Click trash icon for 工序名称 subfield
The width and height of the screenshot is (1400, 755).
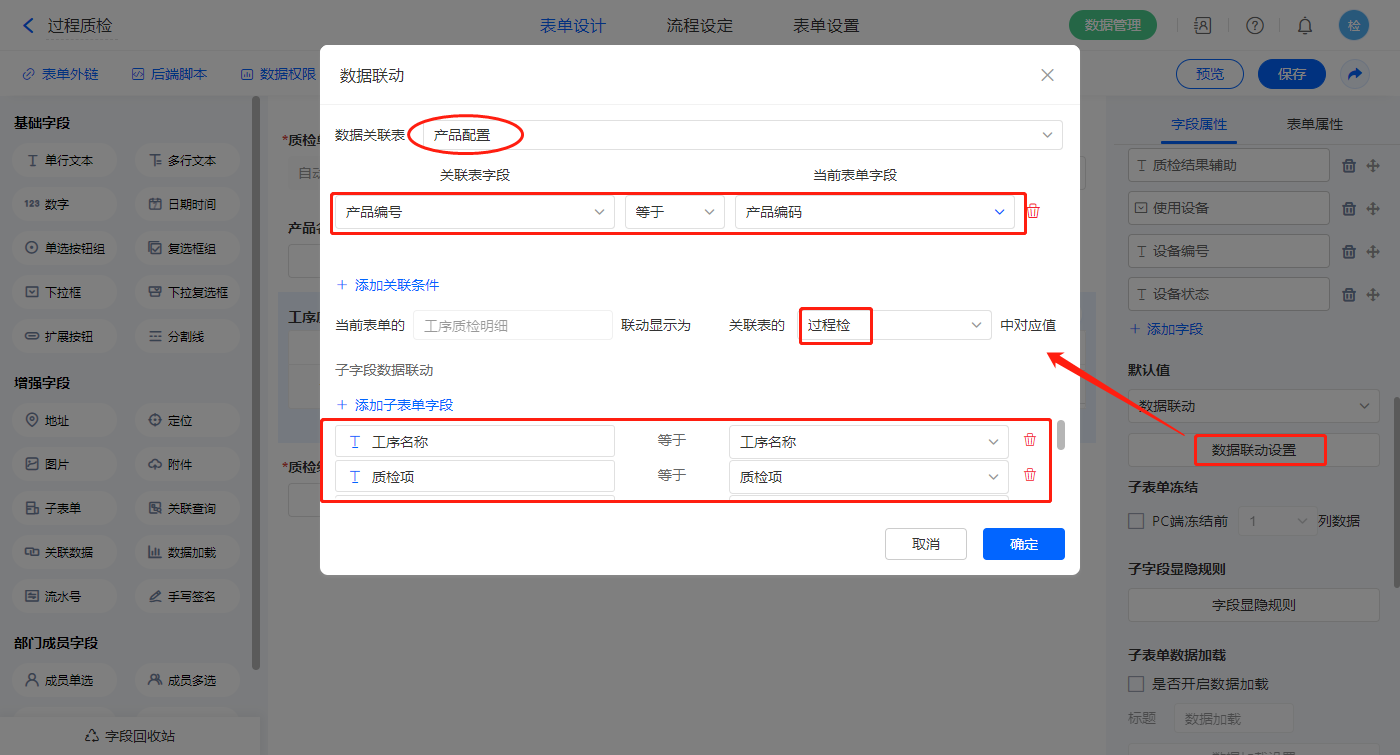click(x=1029, y=440)
